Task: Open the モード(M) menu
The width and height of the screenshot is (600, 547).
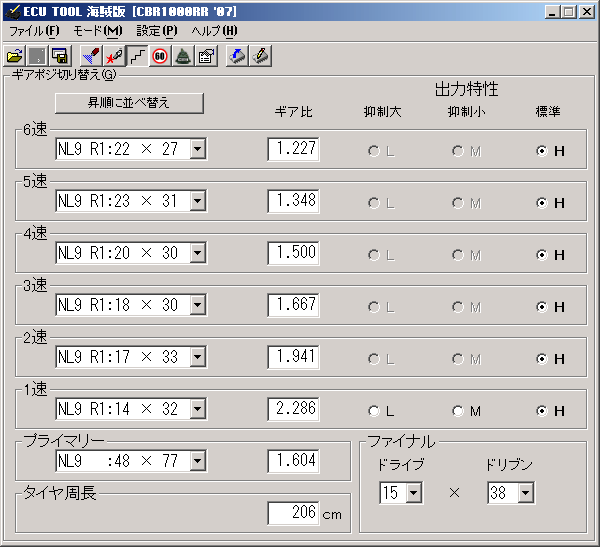Action: tap(98, 31)
